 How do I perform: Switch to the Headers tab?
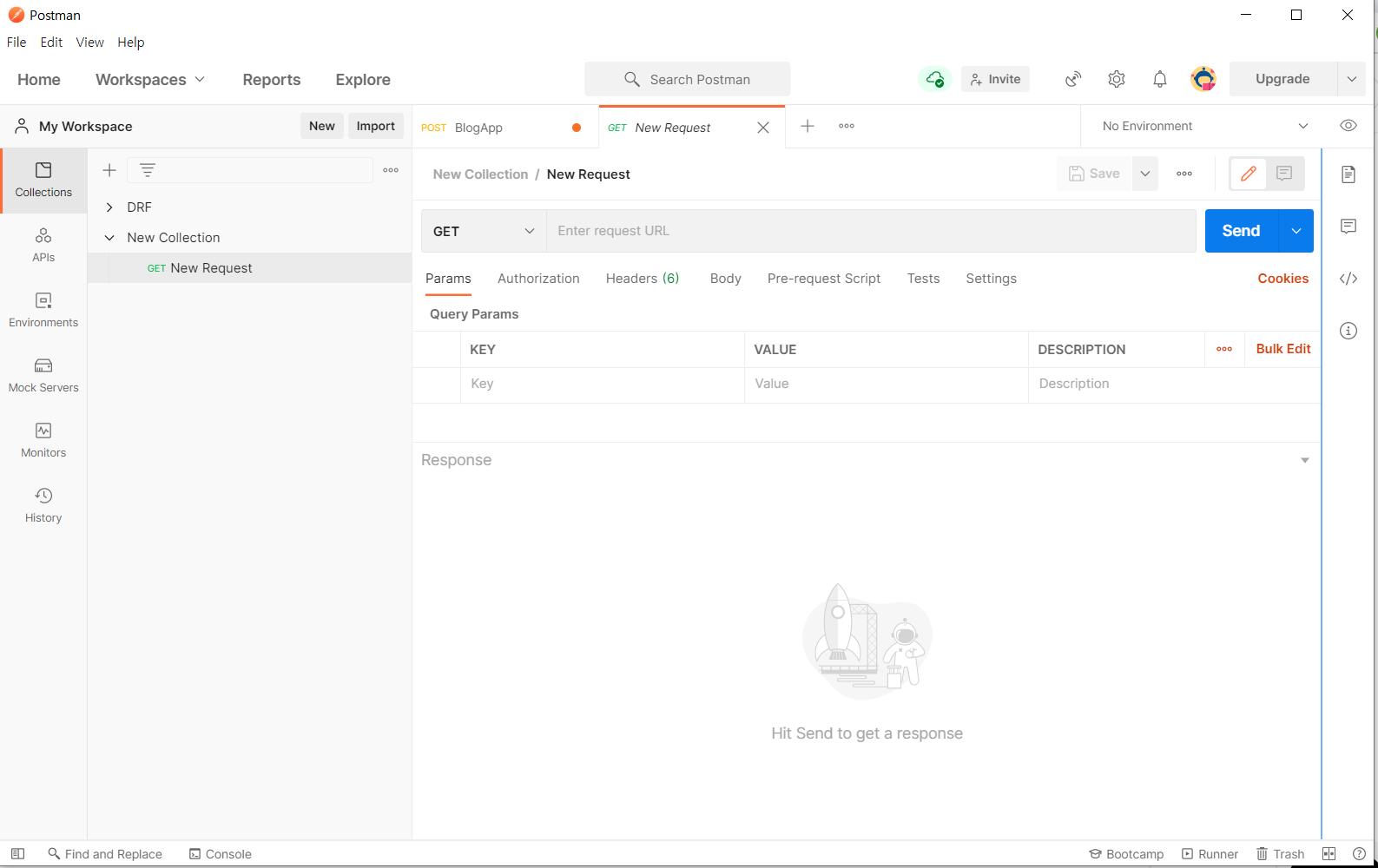(x=643, y=279)
